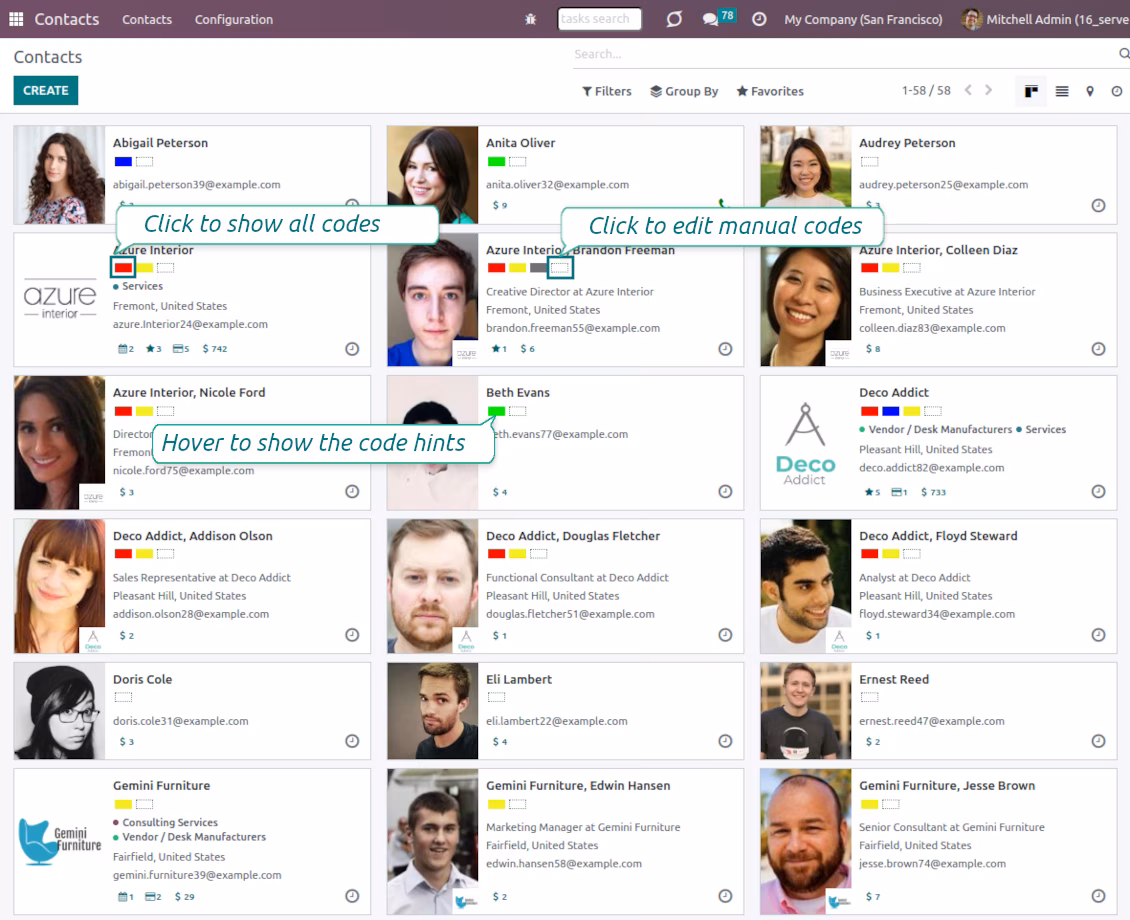Image resolution: width=1130 pixels, height=920 pixels.
Task: Click the red code swatch on Azure Interior
Action: [x=123, y=268]
